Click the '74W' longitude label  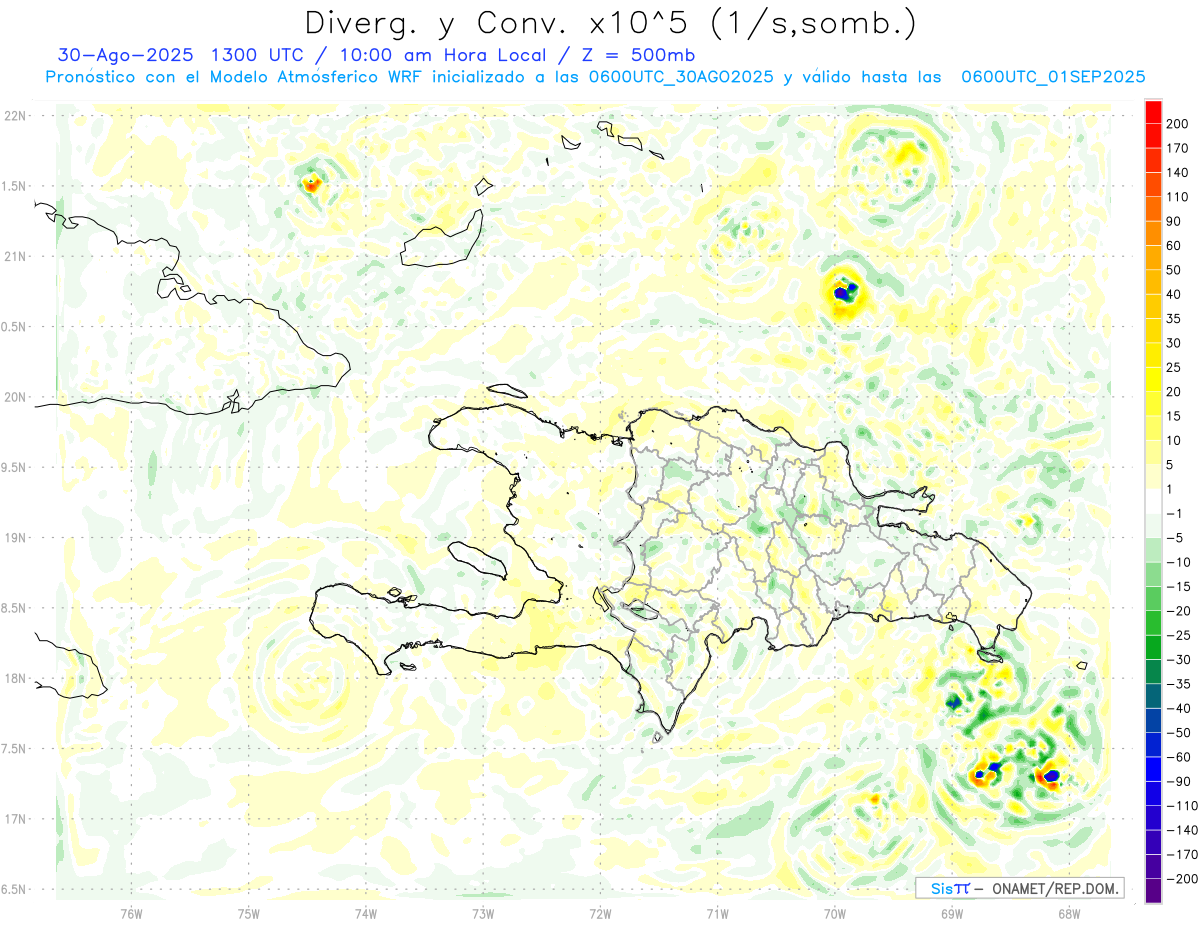pos(365,913)
